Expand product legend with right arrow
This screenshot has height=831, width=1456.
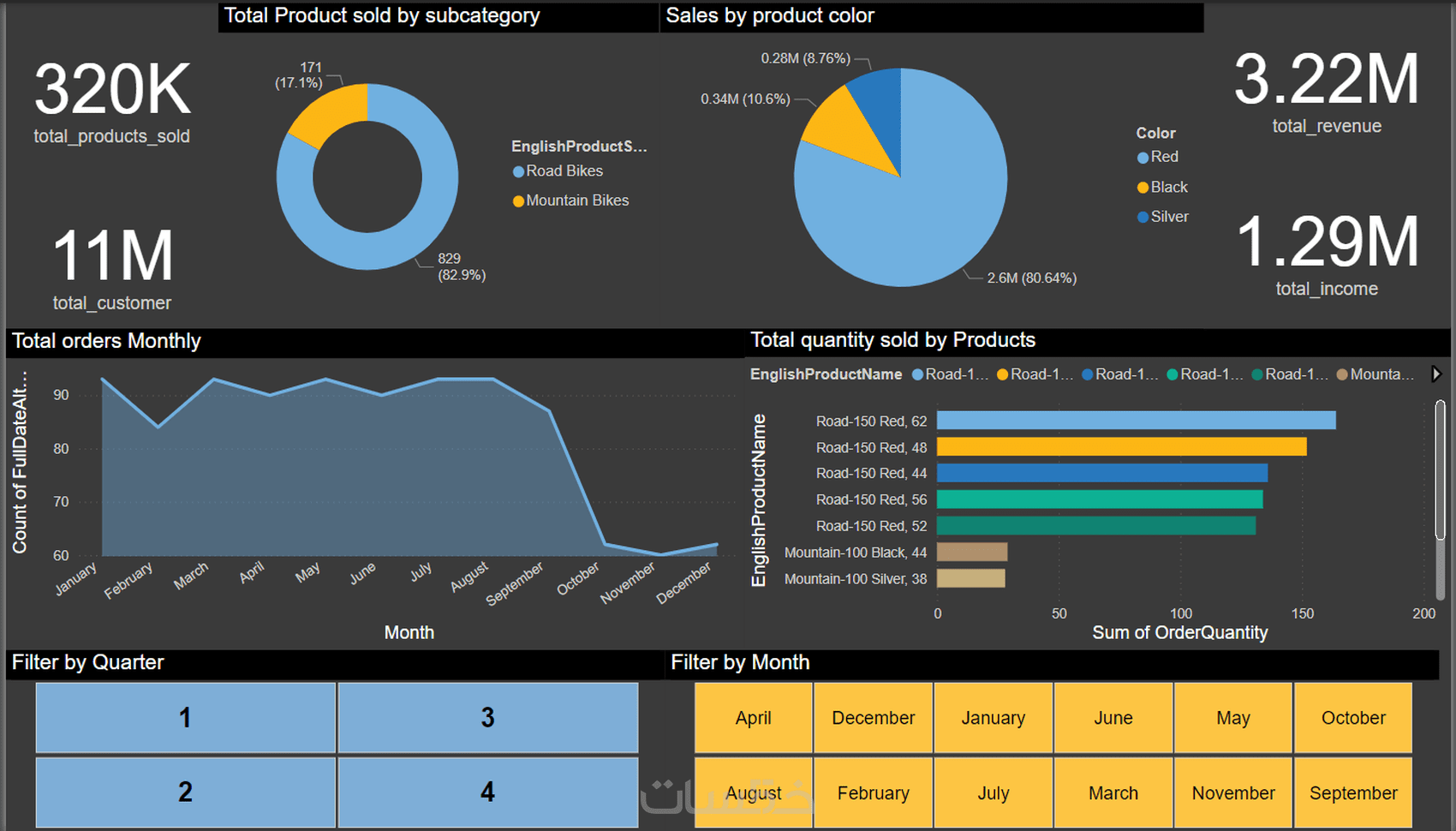tap(1436, 374)
